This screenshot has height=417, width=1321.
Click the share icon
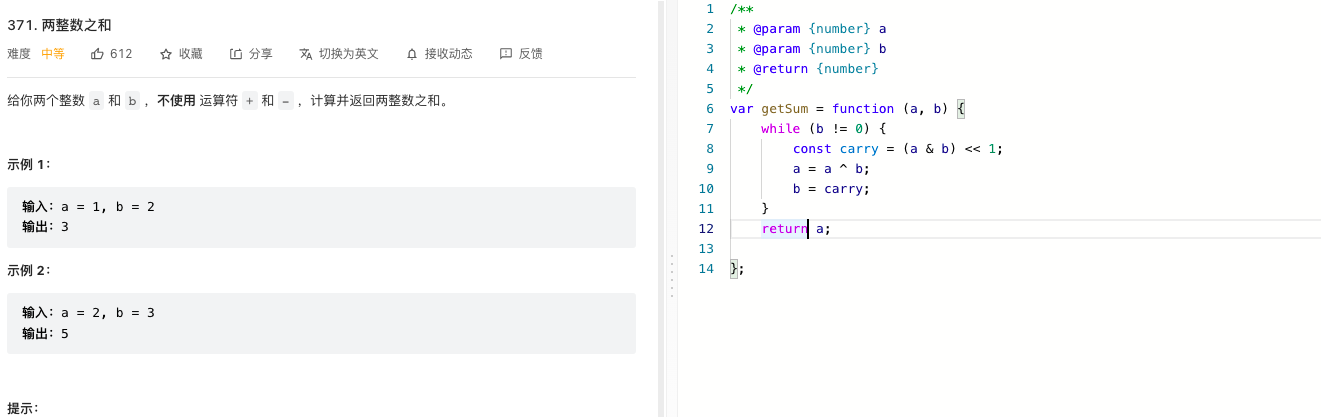[x=236, y=54]
